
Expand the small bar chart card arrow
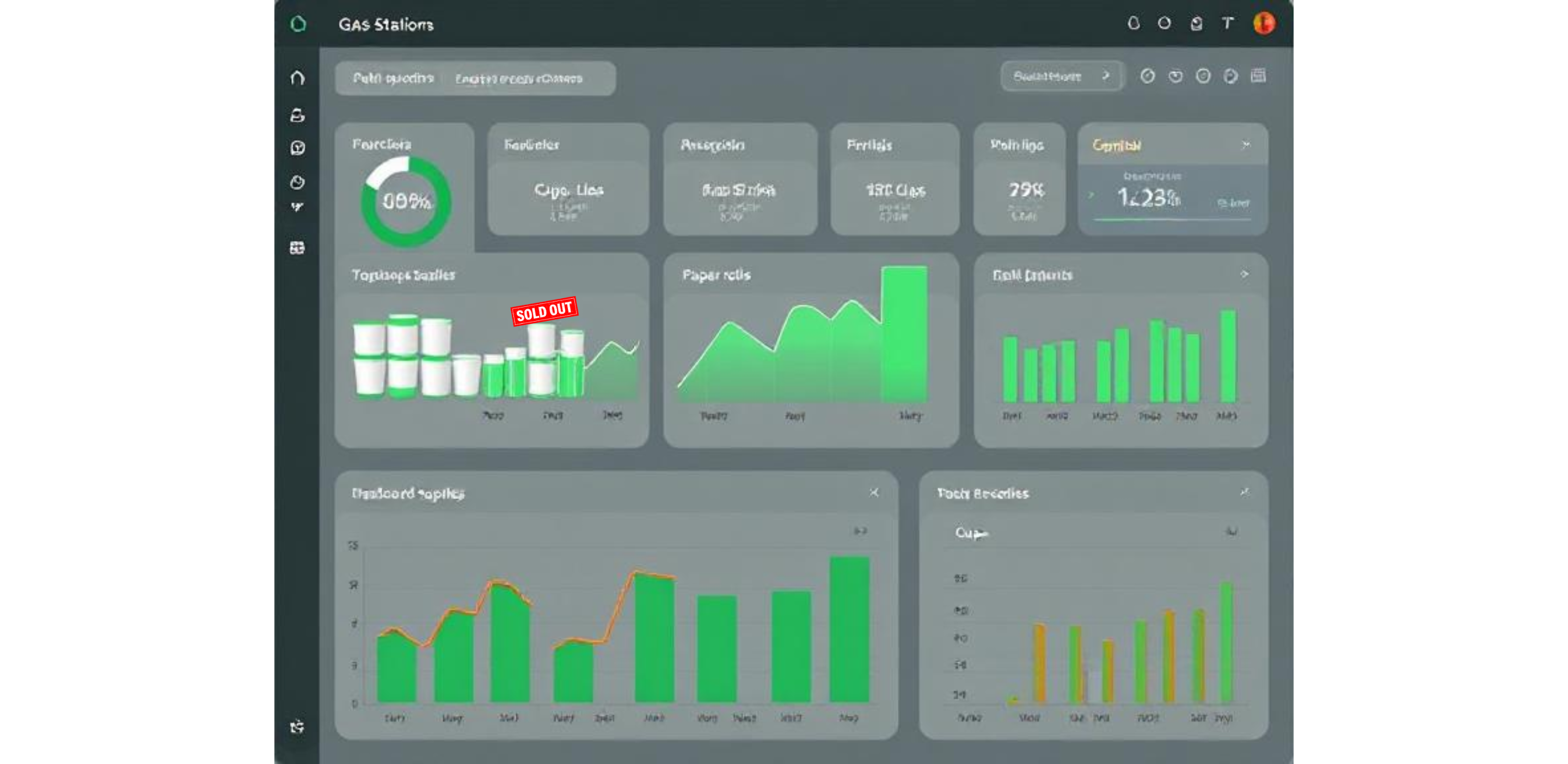[1244, 274]
